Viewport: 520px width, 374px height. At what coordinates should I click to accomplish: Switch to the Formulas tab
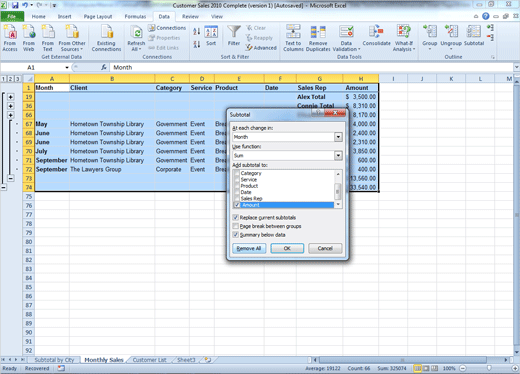135,16
